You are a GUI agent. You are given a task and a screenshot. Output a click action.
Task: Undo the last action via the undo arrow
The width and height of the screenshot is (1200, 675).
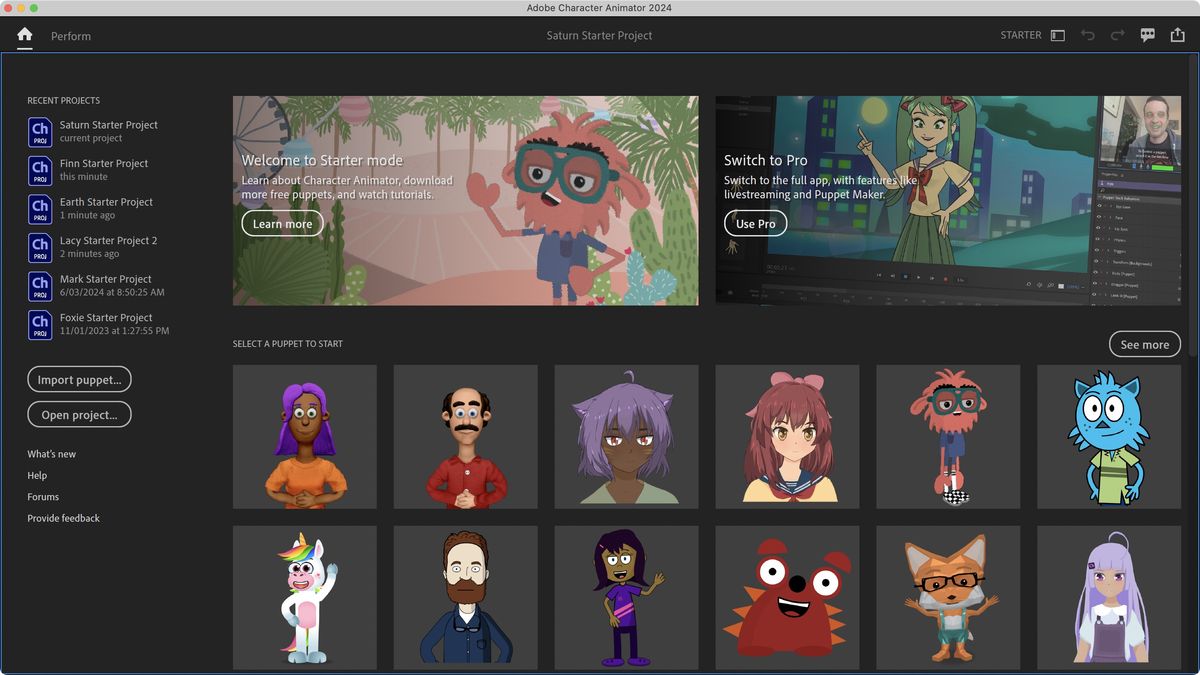[1088, 35]
